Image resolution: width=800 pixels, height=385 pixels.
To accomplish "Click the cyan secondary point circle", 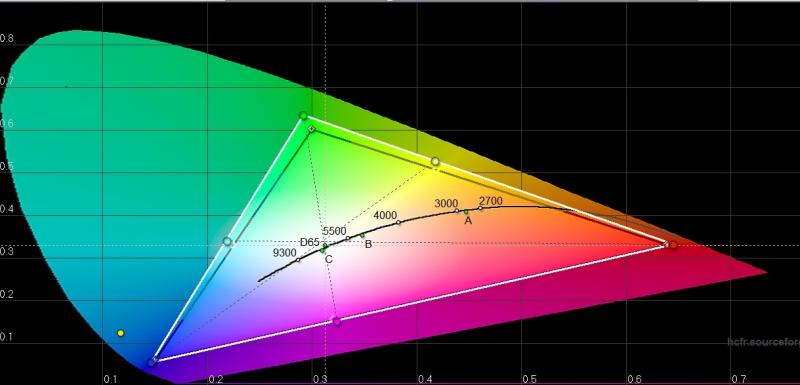I will (x=228, y=241).
